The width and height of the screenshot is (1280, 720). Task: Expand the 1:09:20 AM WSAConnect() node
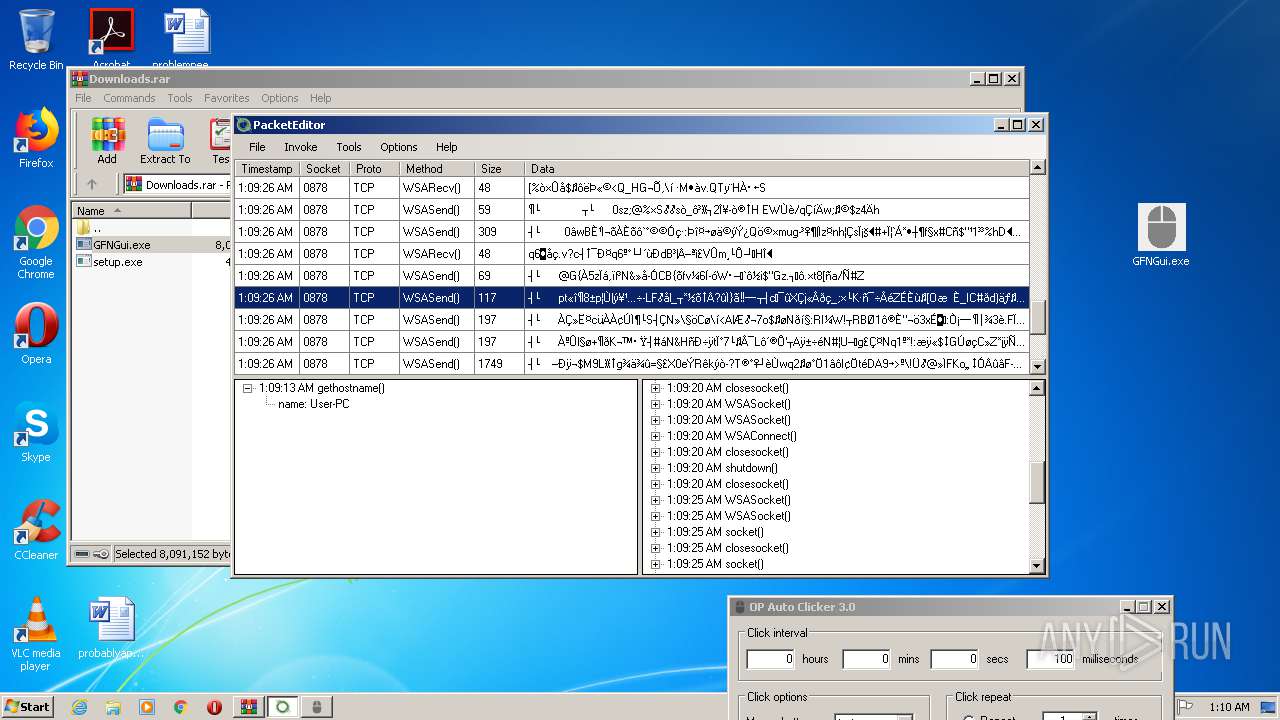(656, 436)
